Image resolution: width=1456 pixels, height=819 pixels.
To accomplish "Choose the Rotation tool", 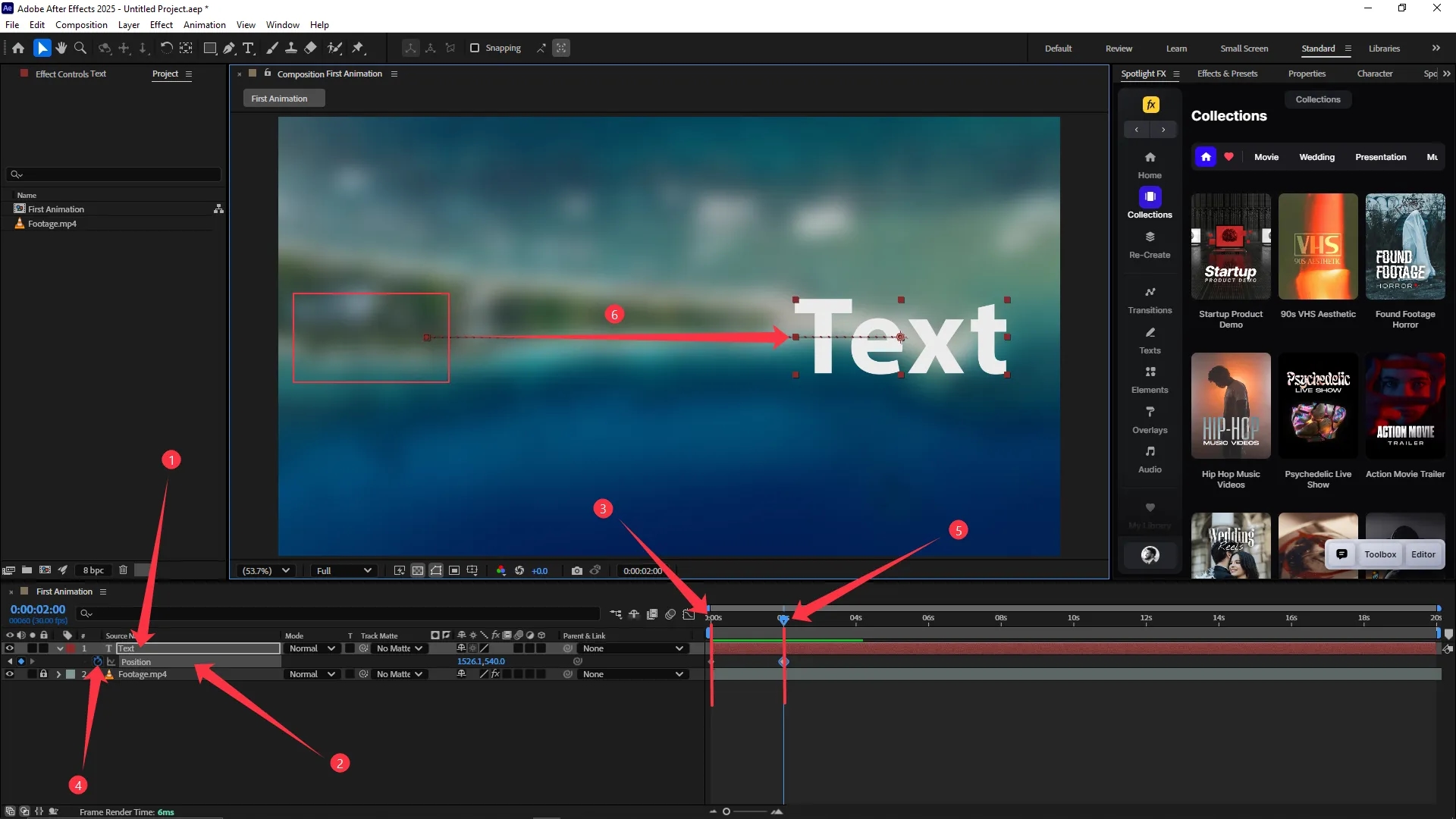I will [166, 48].
